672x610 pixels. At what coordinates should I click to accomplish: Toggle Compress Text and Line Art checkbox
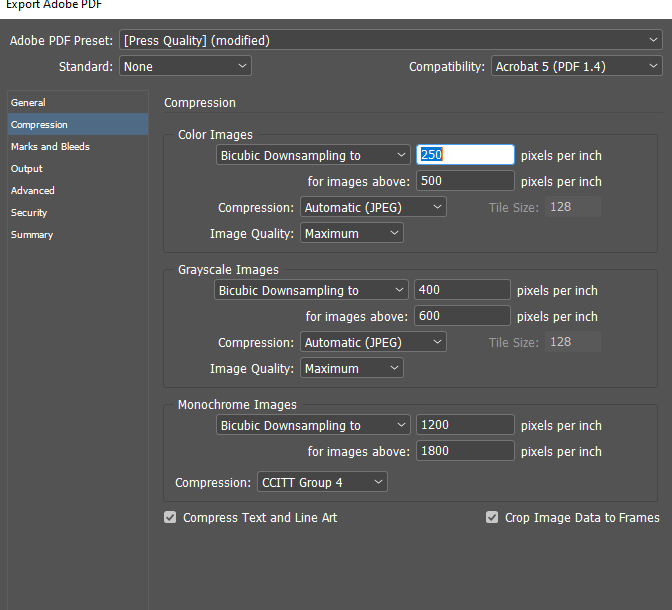click(171, 518)
